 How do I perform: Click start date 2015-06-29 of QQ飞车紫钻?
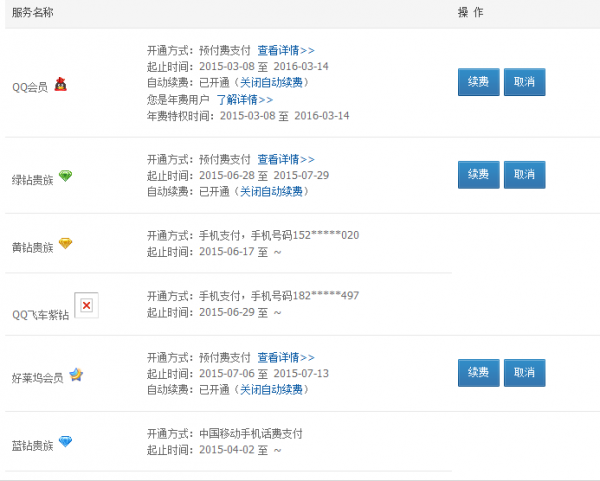pos(227,312)
